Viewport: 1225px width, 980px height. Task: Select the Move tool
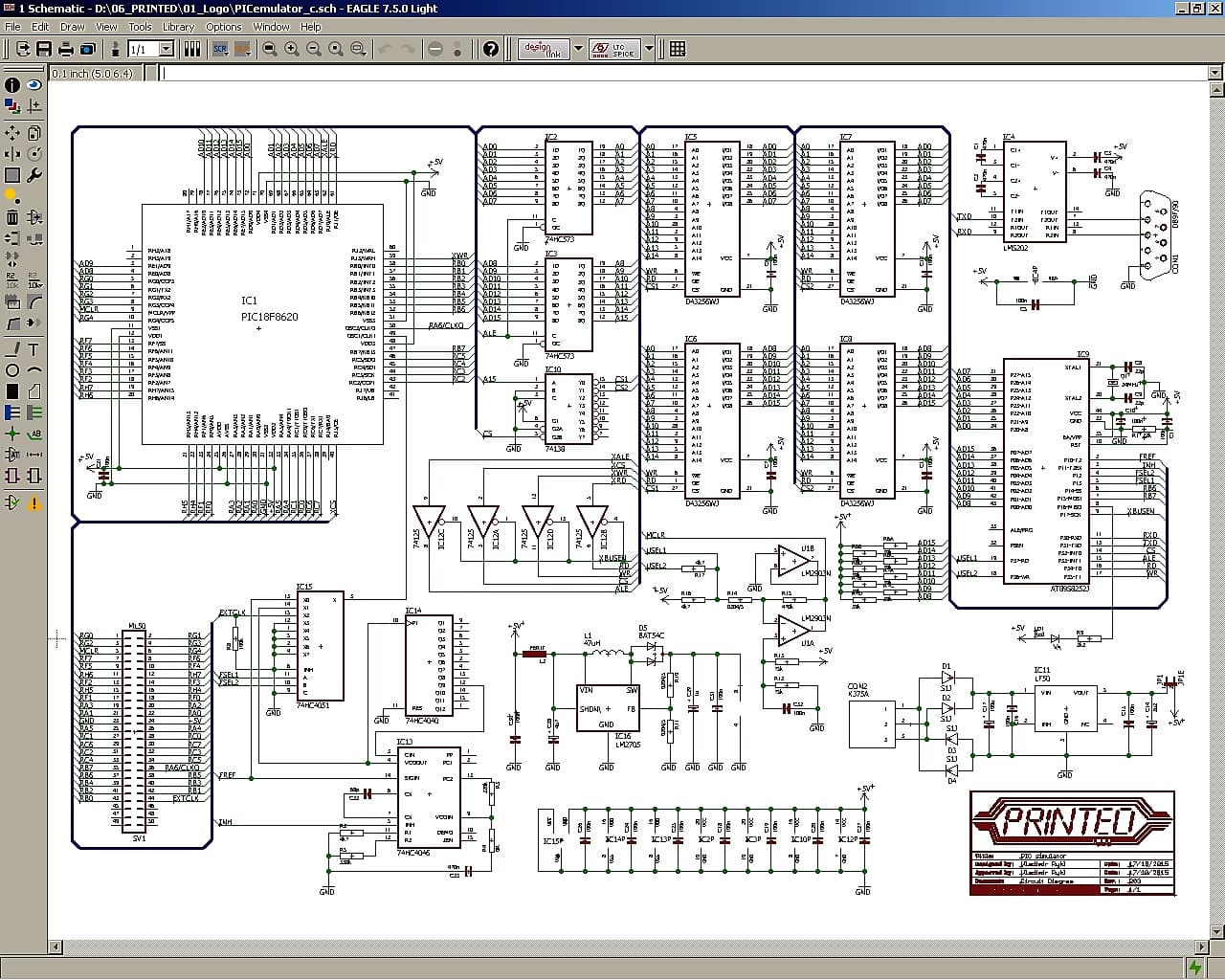[12, 133]
